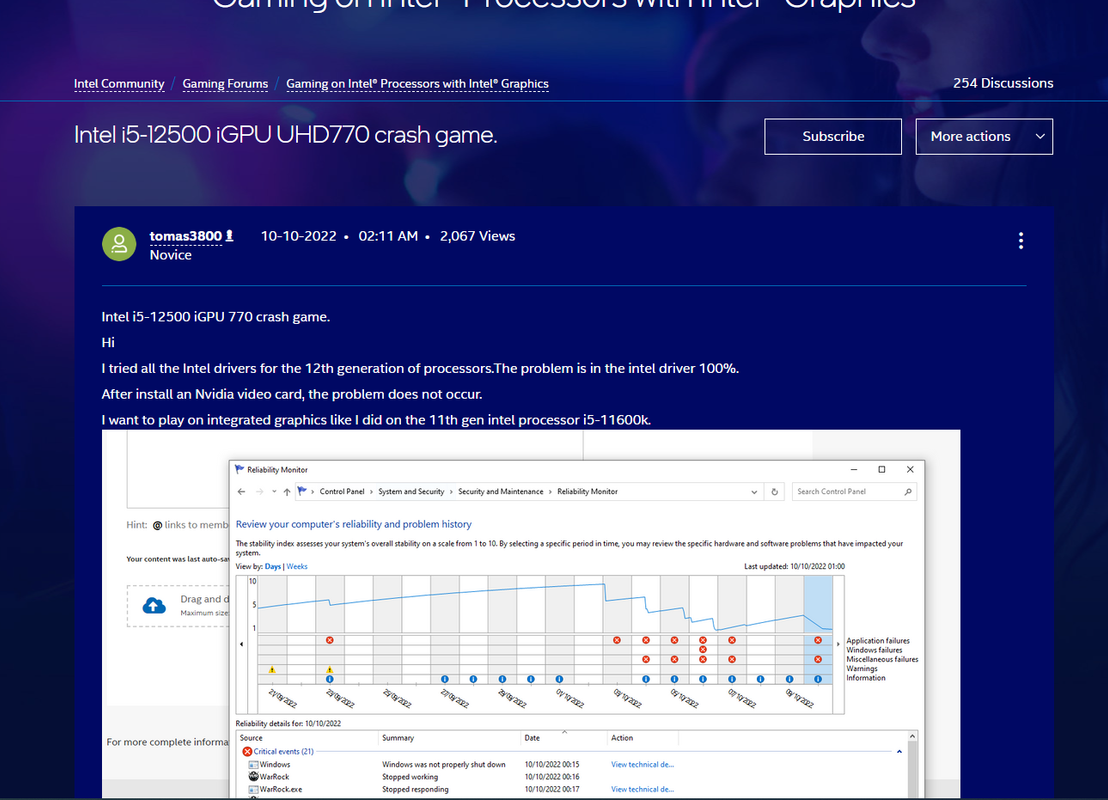Viewport: 1108px width, 800px height.
Task: Open the three-dot post options menu
Action: point(1020,241)
